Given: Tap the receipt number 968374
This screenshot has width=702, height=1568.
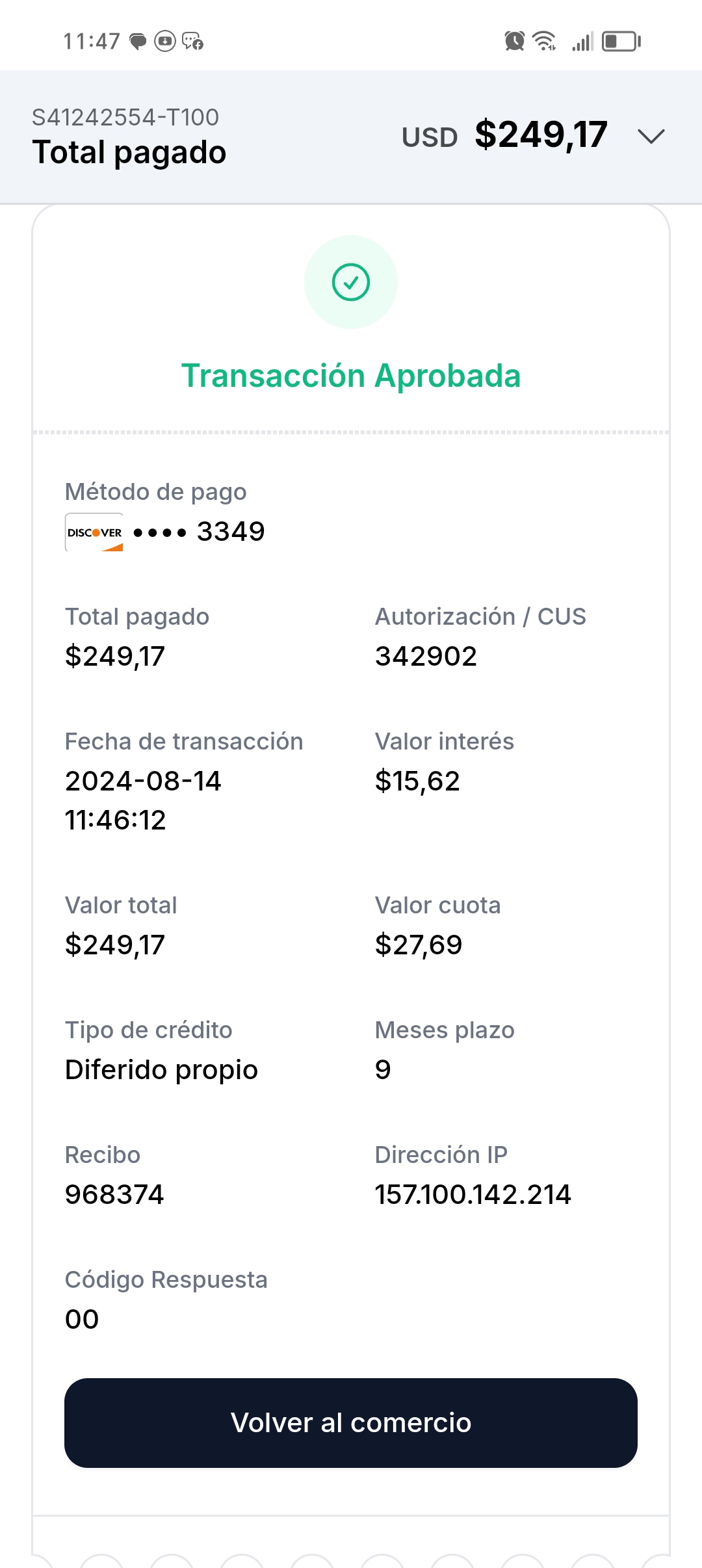Looking at the screenshot, I should point(114,1194).
